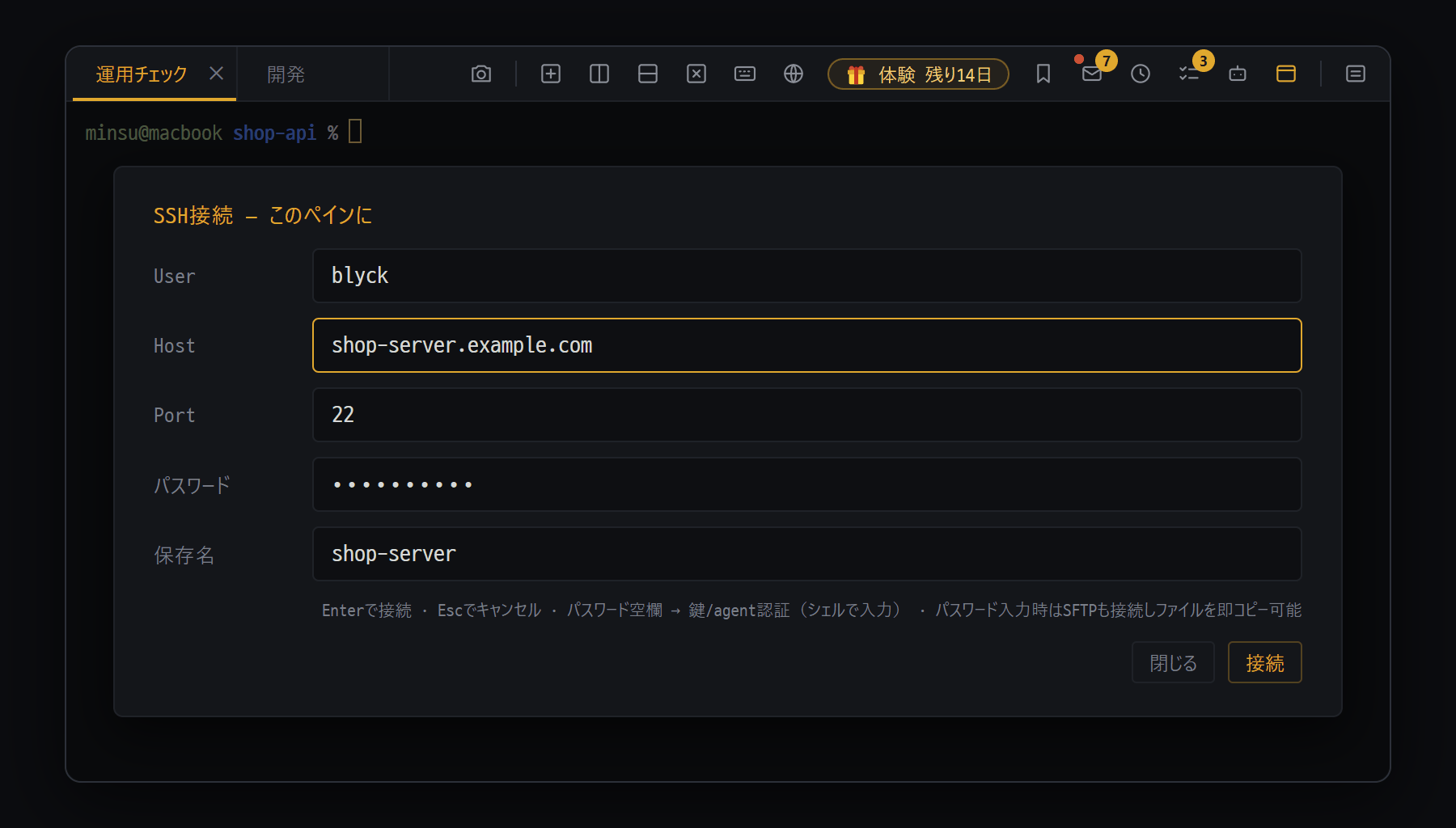Open the bookmark icon
1456x828 pixels.
click(x=1043, y=74)
